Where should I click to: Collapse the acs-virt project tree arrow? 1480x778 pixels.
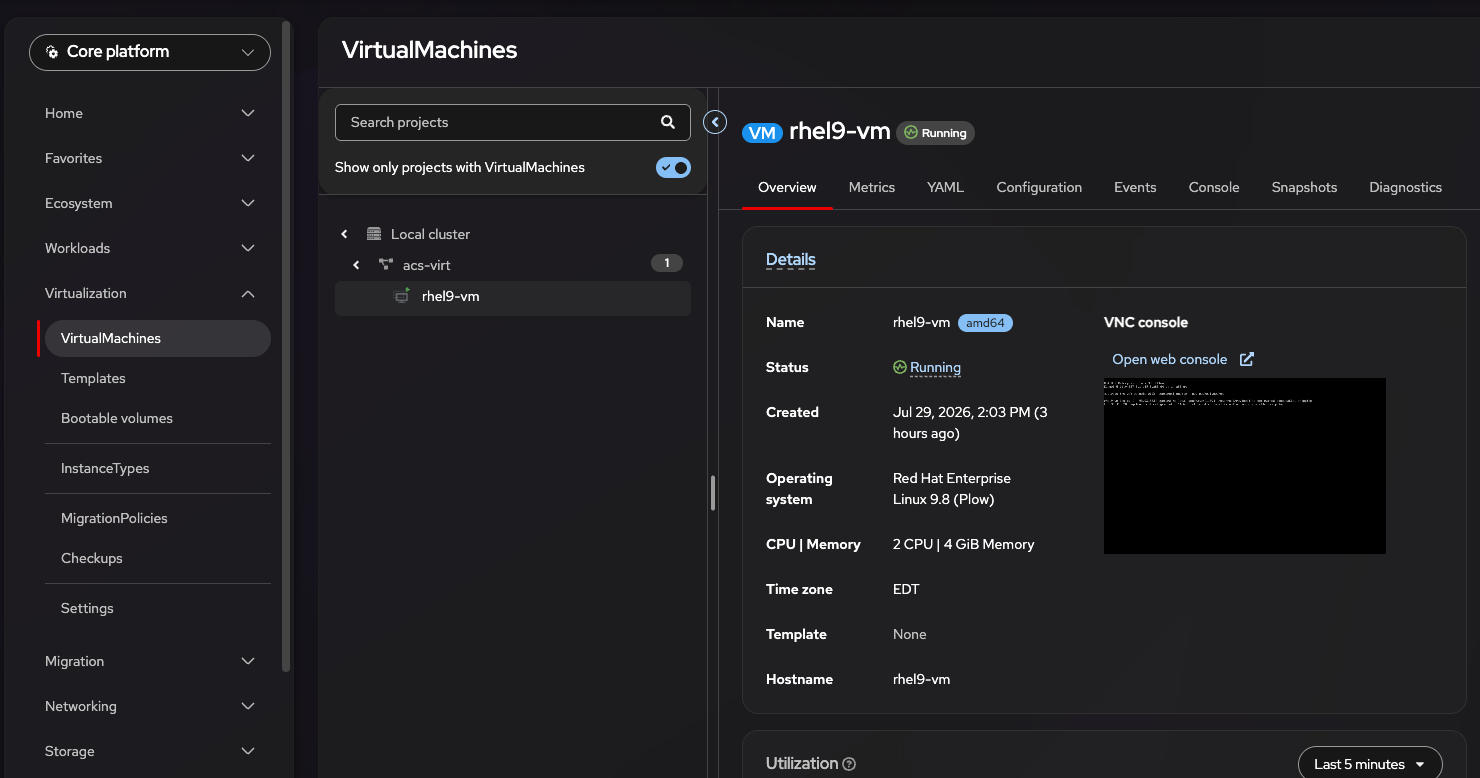pos(356,265)
